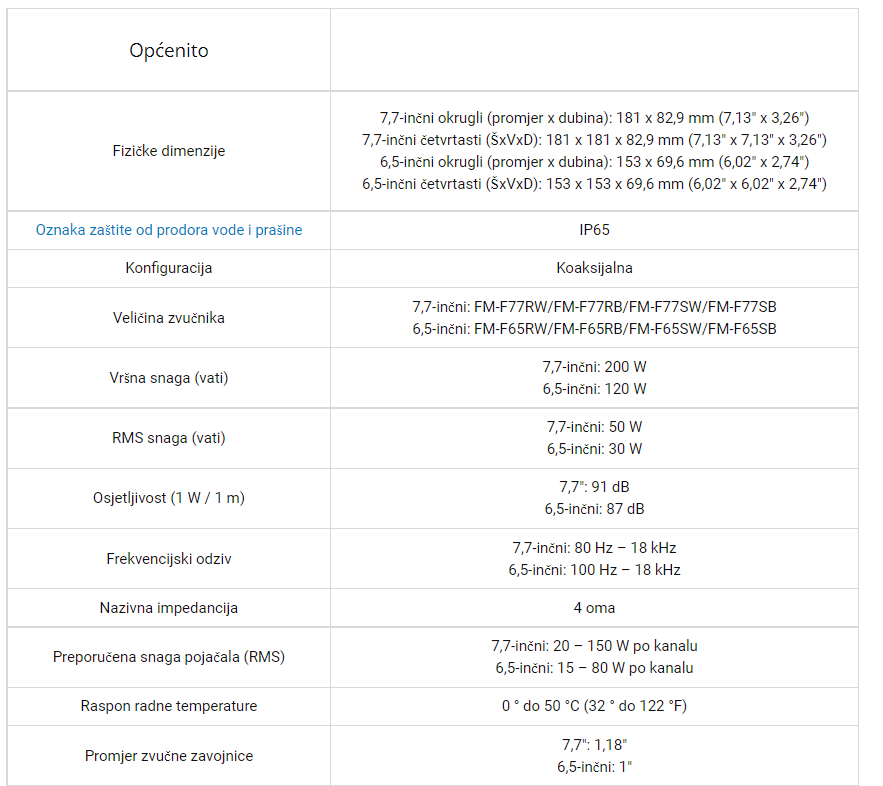Click the Veličina zvučnika label
The image size is (883, 786).
(168, 318)
